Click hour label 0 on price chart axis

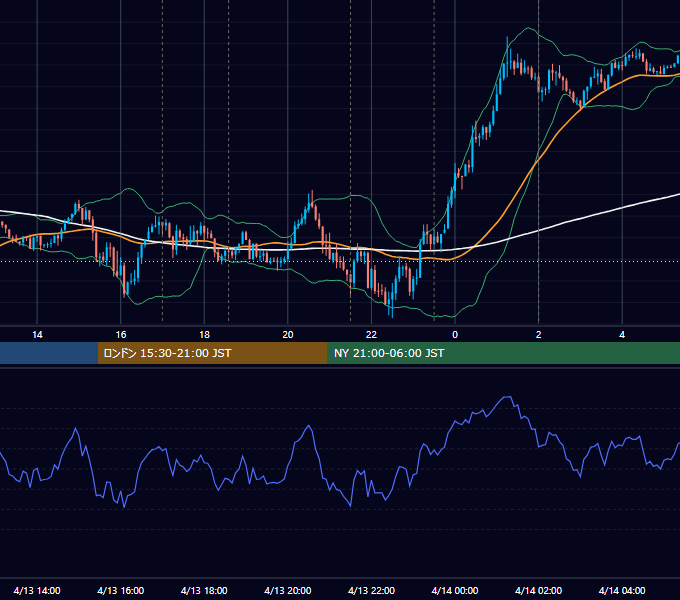455,335
